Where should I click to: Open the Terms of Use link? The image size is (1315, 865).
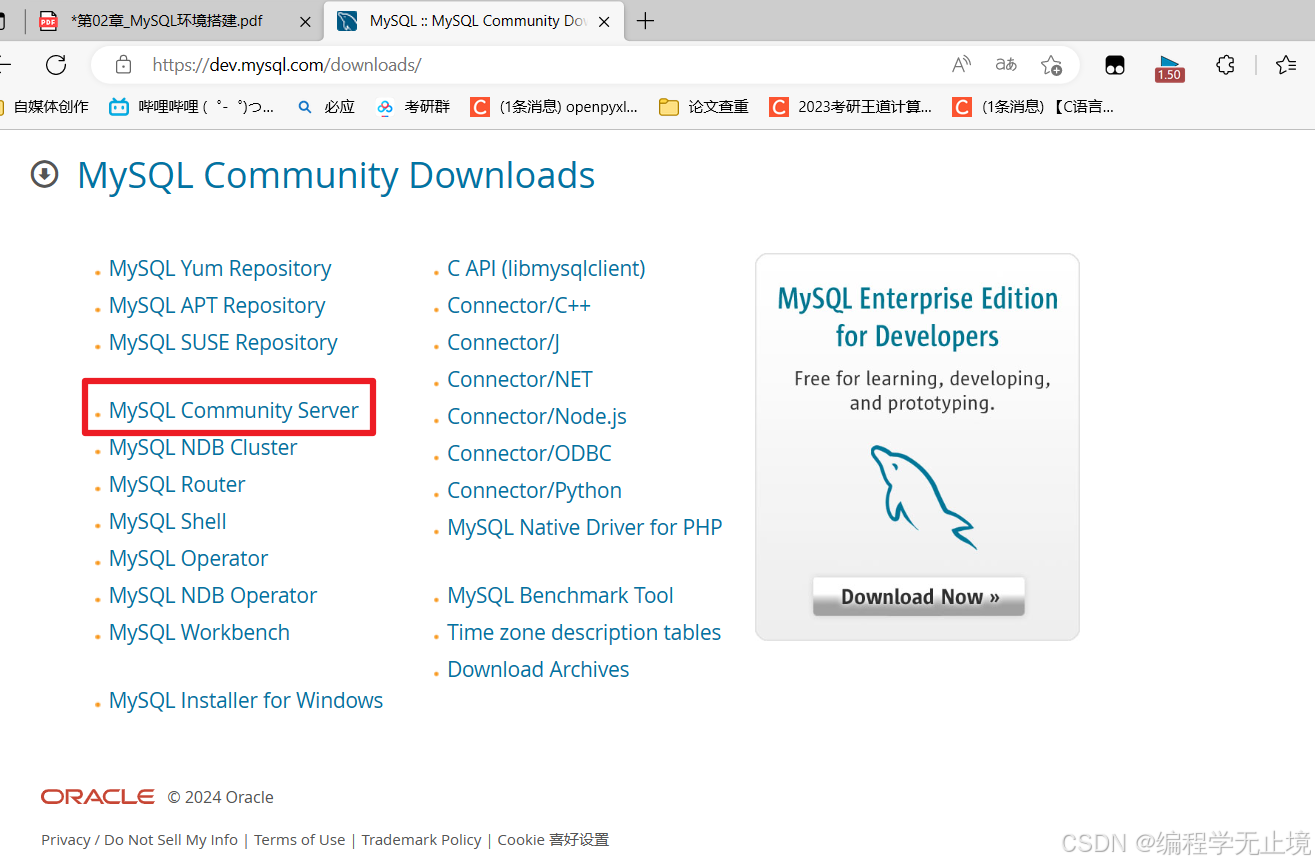300,840
